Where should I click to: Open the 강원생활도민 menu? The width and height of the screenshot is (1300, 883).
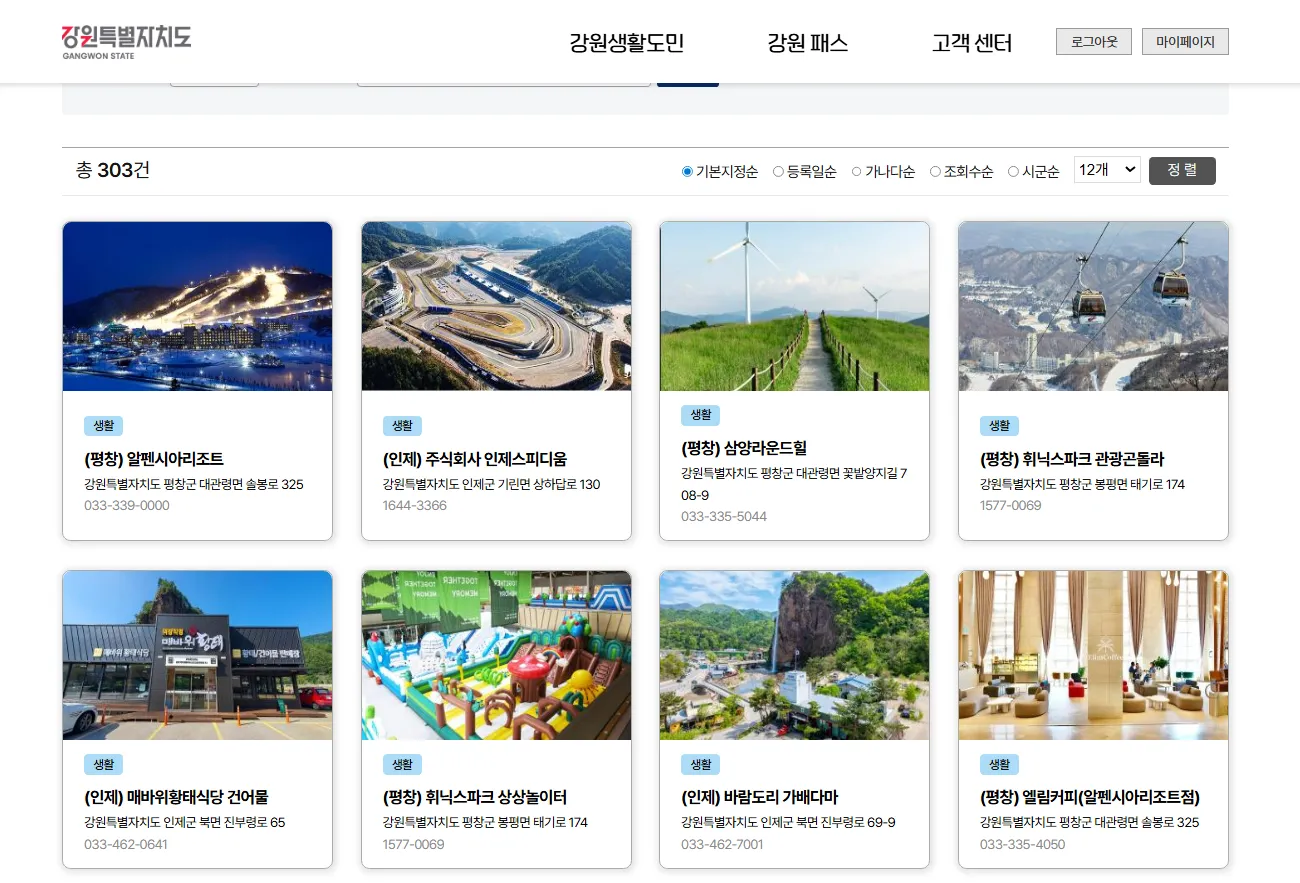[624, 42]
